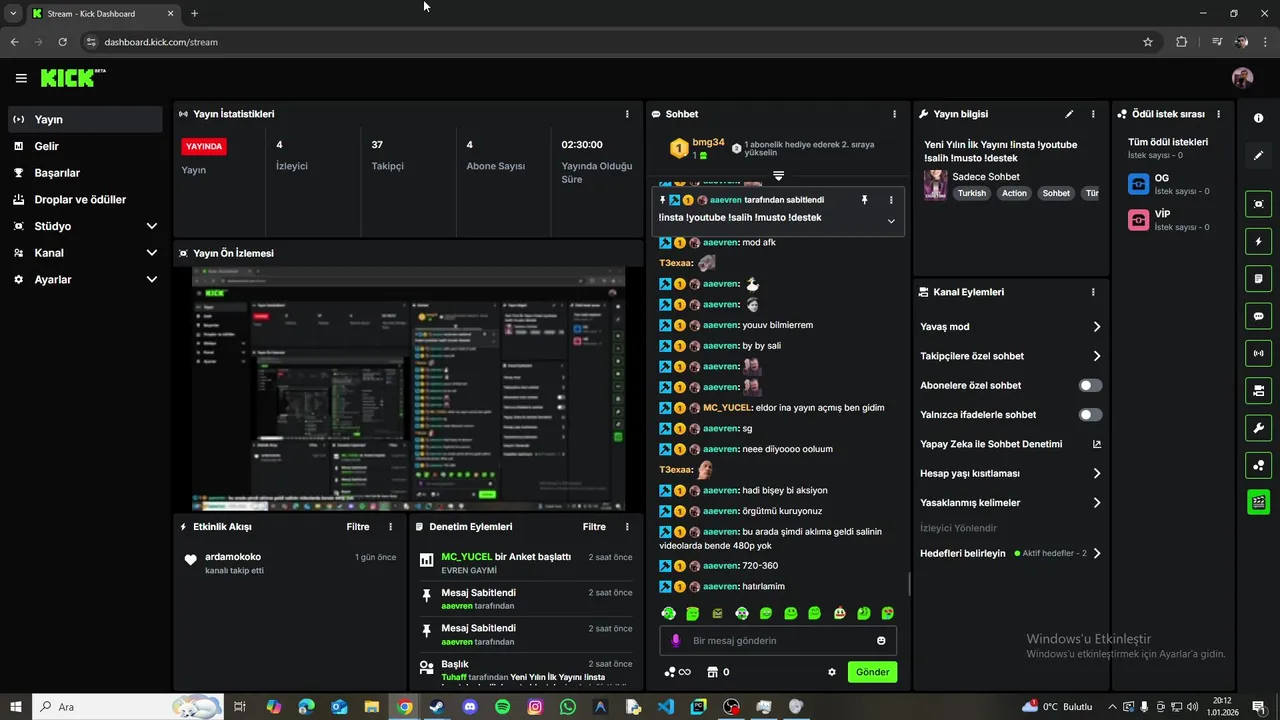Click Filtre in Denetim Eylemleri panel
The image size is (1280, 720).
tap(594, 527)
